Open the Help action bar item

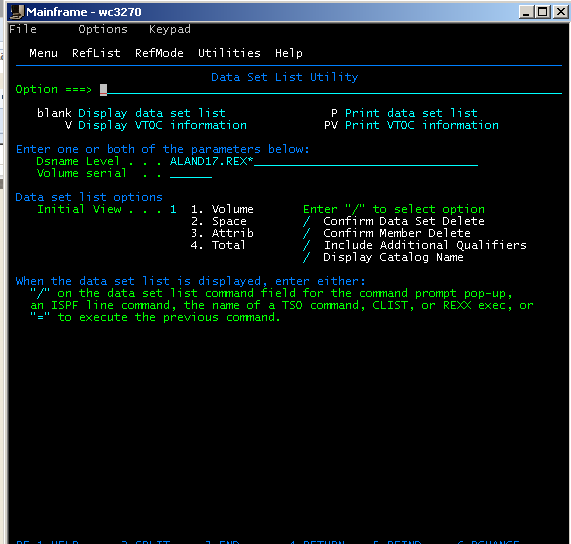[x=289, y=54]
